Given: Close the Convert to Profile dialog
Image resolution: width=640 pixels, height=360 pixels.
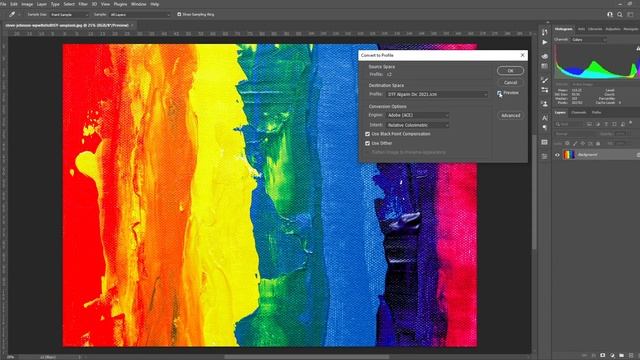Looking at the screenshot, I should click(x=522, y=55).
